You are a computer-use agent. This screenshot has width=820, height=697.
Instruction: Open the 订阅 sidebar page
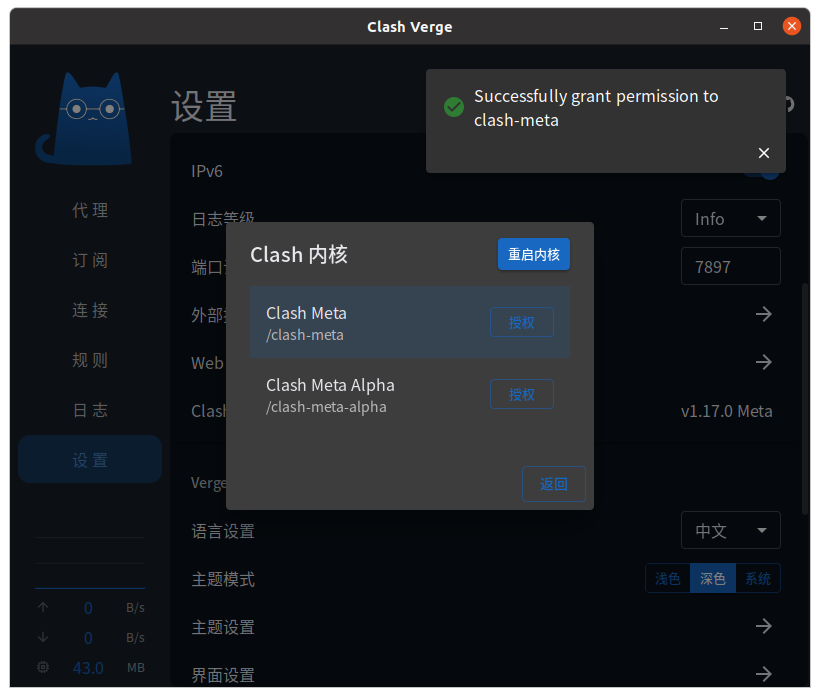90,260
